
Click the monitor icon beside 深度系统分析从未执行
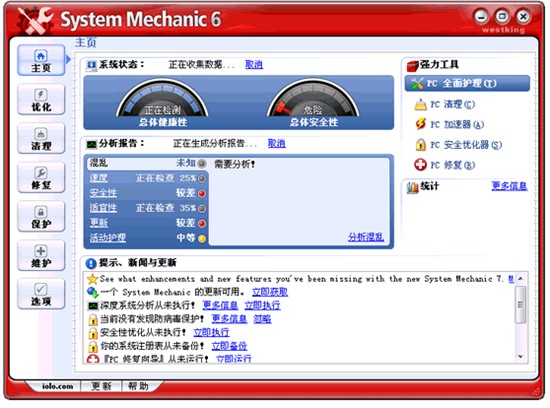[93, 306]
